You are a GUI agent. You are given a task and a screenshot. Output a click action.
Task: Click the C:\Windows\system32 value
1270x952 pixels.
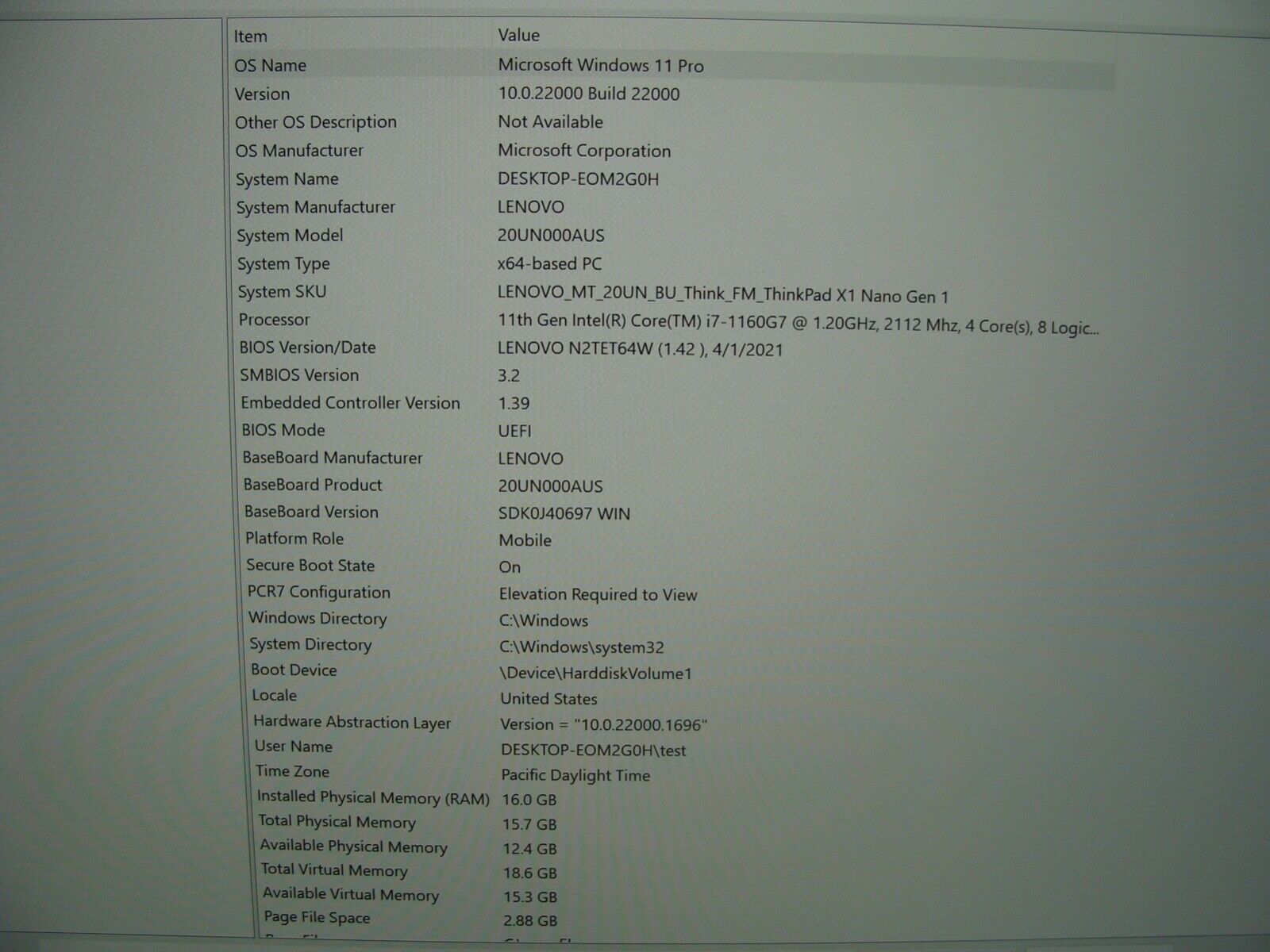582,647
